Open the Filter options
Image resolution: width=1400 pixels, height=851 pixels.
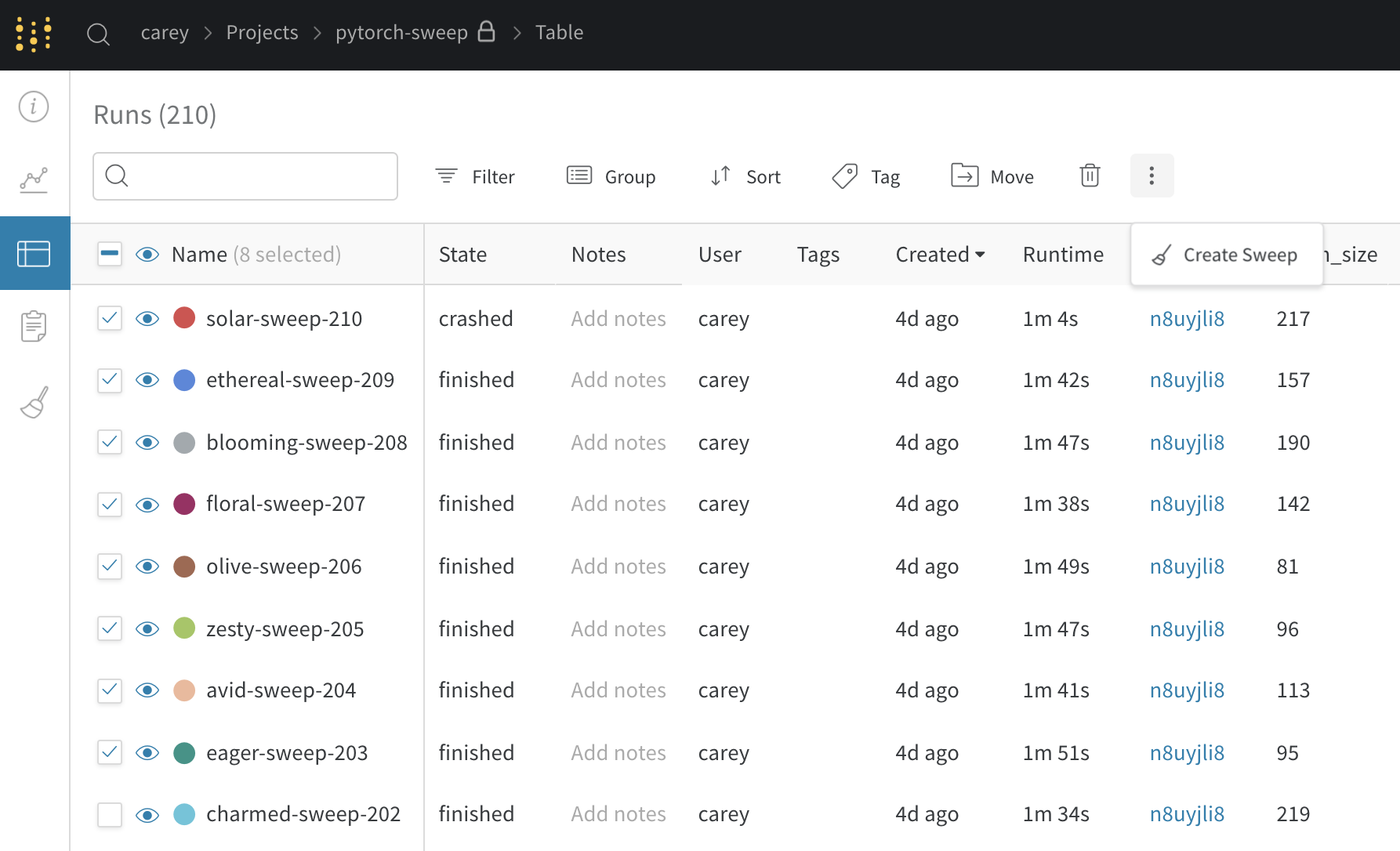(x=475, y=176)
